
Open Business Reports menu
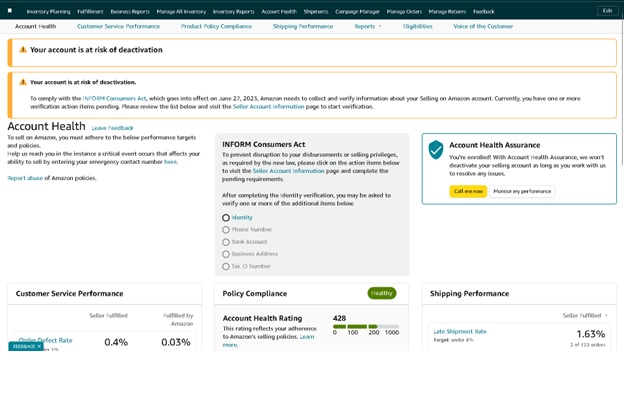tap(130, 12)
